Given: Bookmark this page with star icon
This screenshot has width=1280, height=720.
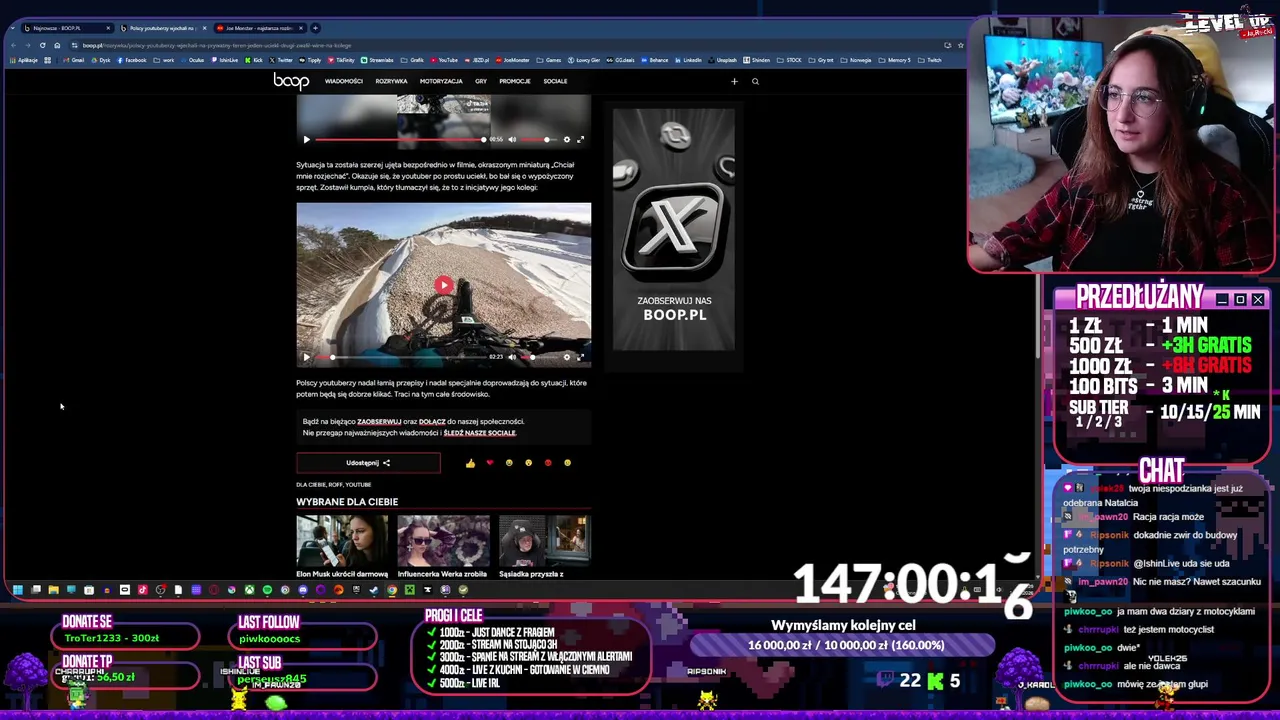Looking at the screenshot, I should click(x=960, y=45).
